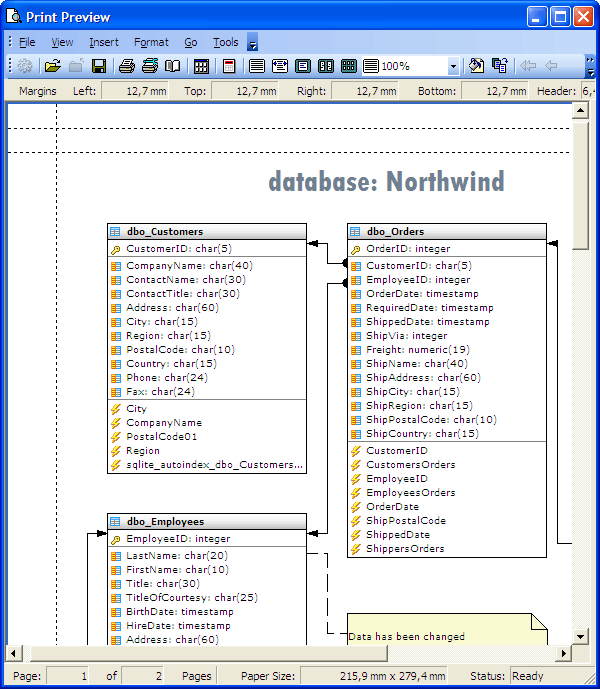
Task: Click the current page number field
Action: click(x=68, y=675)
